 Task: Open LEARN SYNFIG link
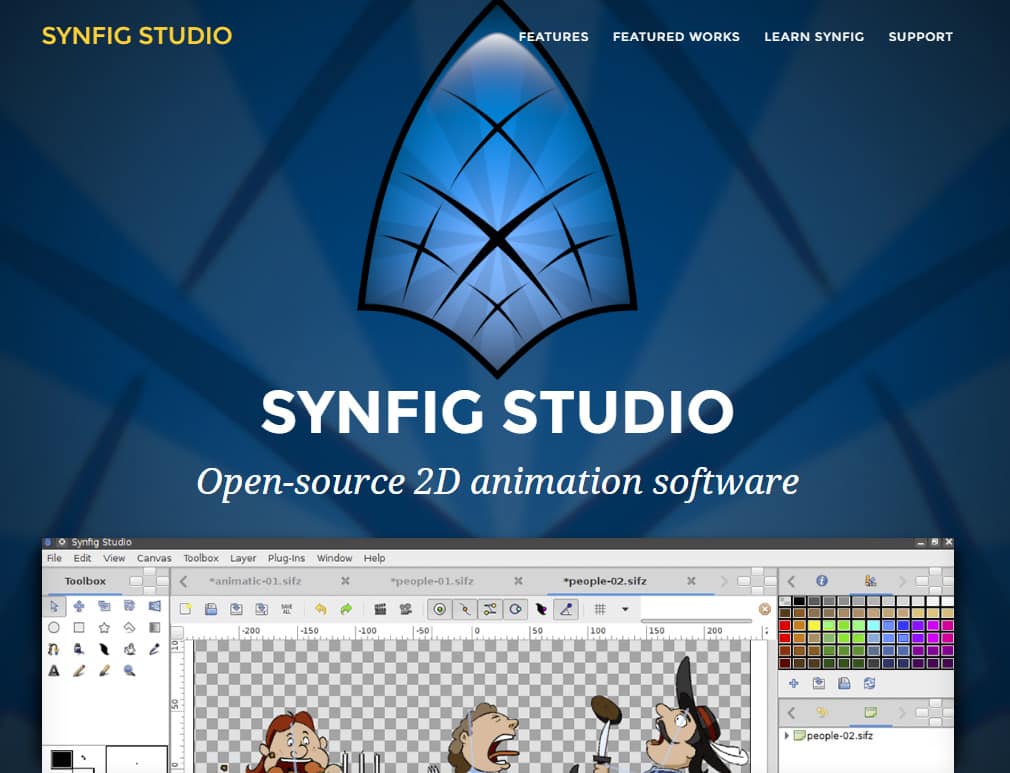tap(814, 37)
